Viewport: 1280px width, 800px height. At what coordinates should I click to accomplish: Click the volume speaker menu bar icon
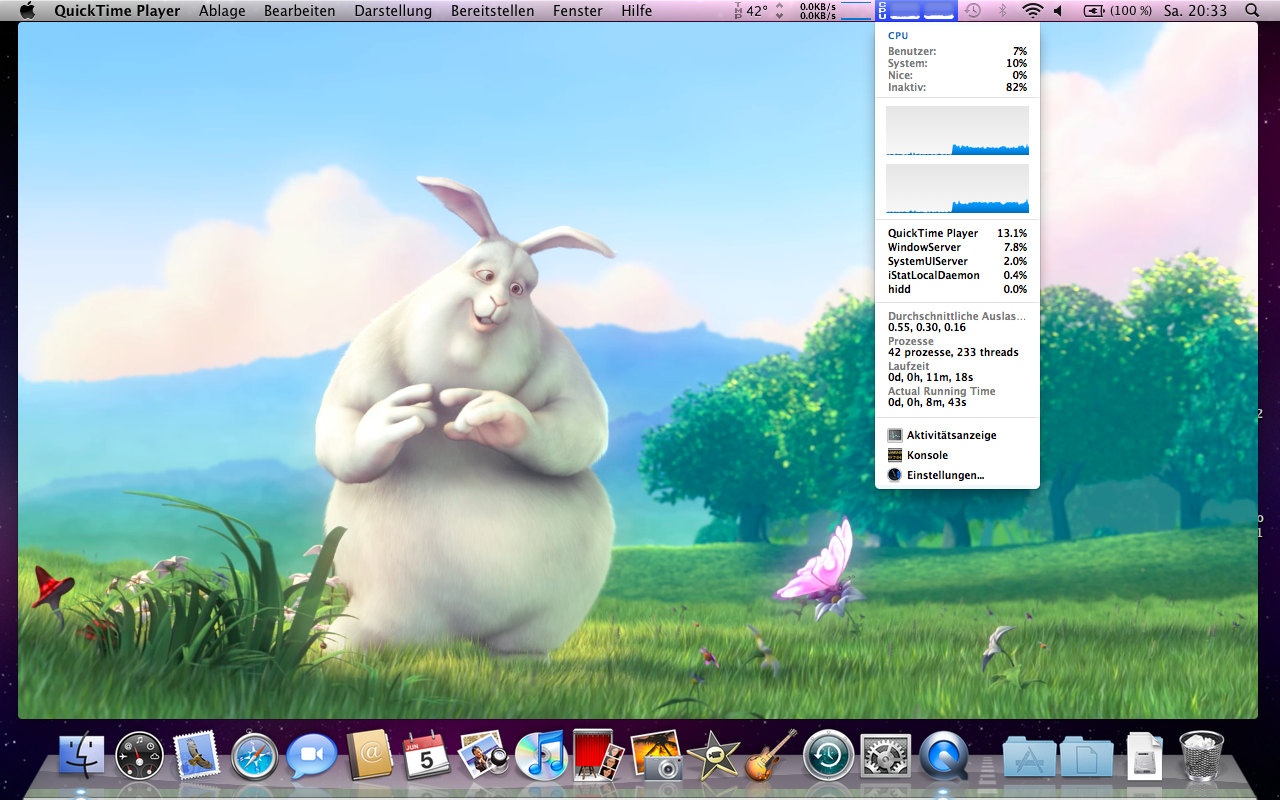tap(1059, 11)
